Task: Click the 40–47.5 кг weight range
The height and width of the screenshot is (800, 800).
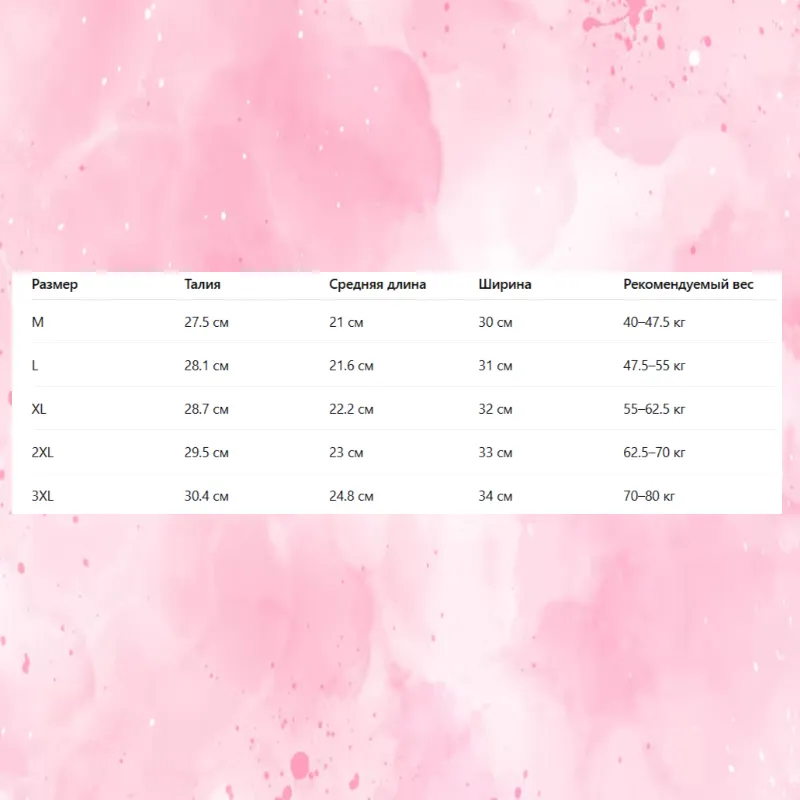Action: tap(655, 322)
